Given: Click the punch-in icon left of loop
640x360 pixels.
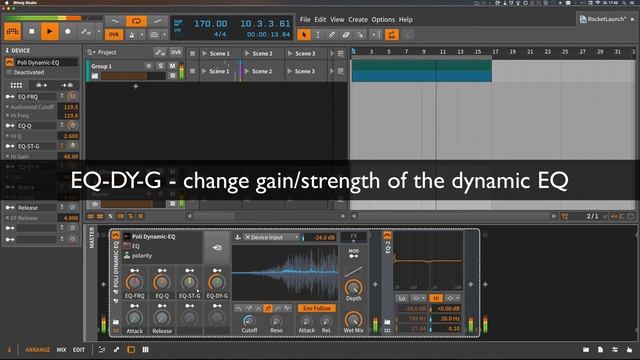Looking at the screenshot, I should (115, 21).
